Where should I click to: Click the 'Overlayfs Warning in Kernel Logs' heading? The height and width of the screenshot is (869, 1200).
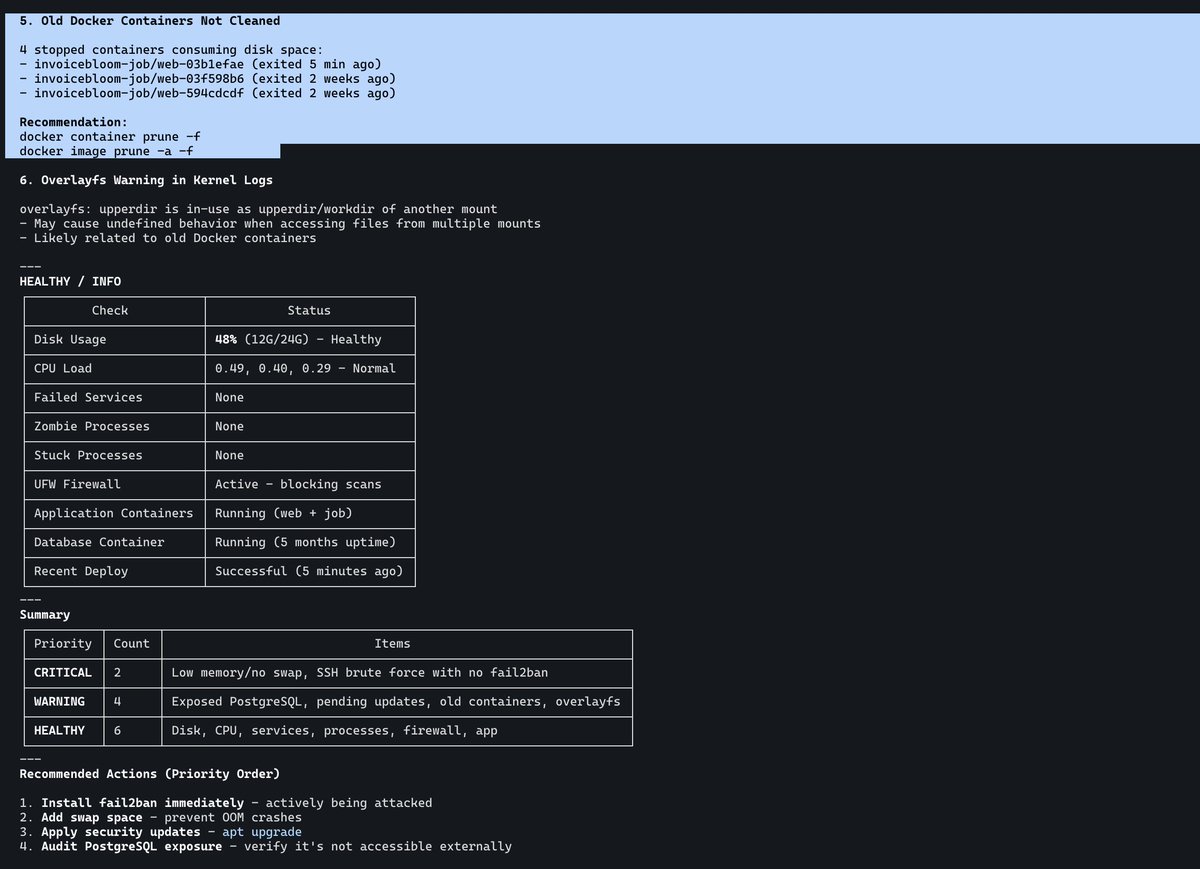tap(144, 180)
